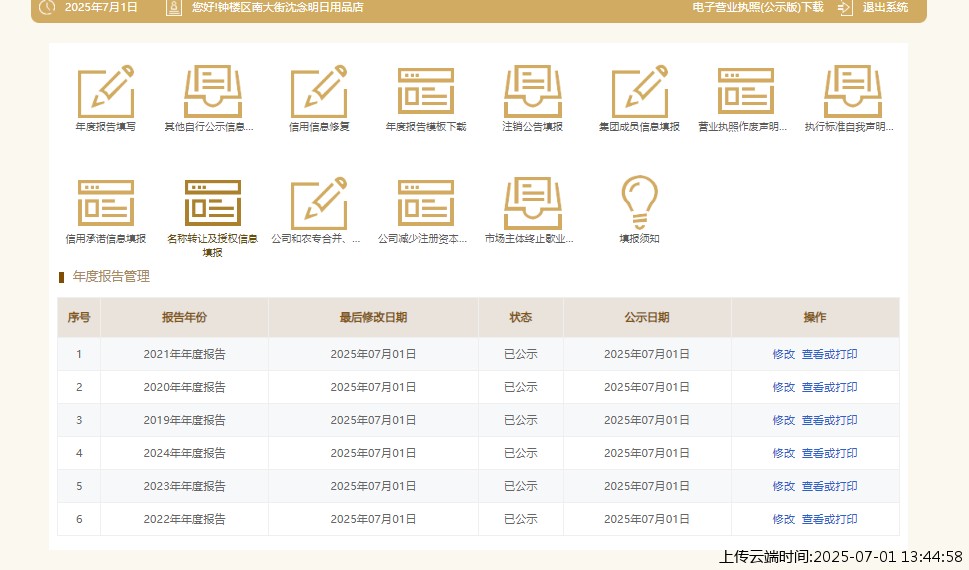Viewport: 969px width, 570px height.
Task: Open 其他自行公示信息 icon
Action: point(213,91)
